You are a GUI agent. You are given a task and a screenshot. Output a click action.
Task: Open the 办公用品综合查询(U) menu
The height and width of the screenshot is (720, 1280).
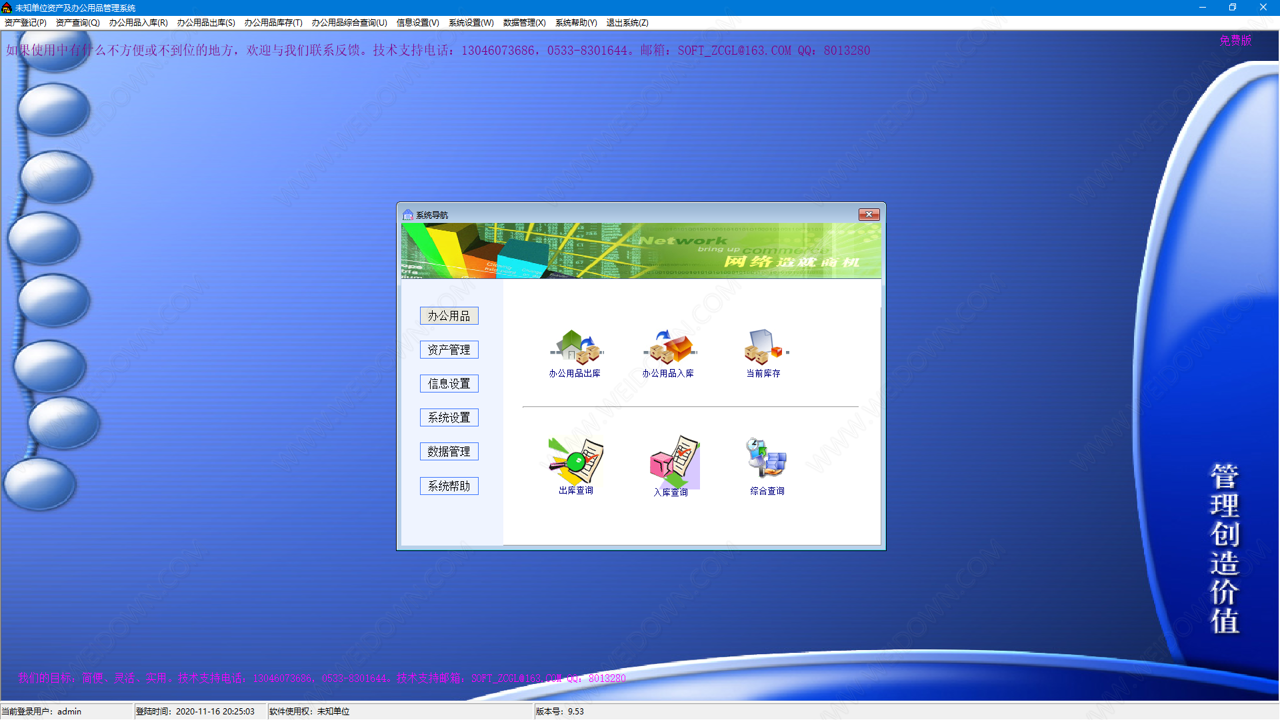pos(349,23)
